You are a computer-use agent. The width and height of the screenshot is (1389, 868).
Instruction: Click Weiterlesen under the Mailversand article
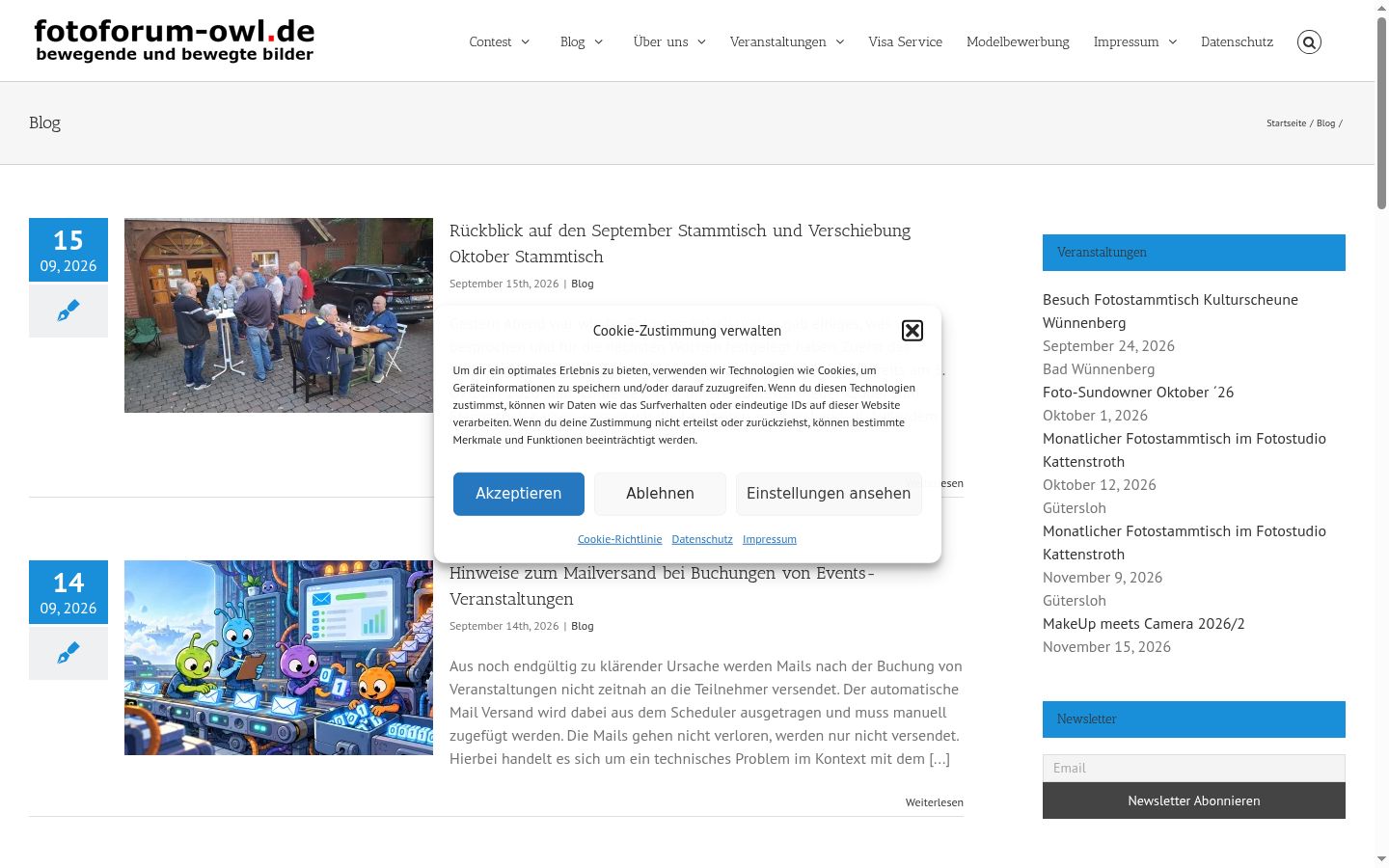[x=934, y=802]
